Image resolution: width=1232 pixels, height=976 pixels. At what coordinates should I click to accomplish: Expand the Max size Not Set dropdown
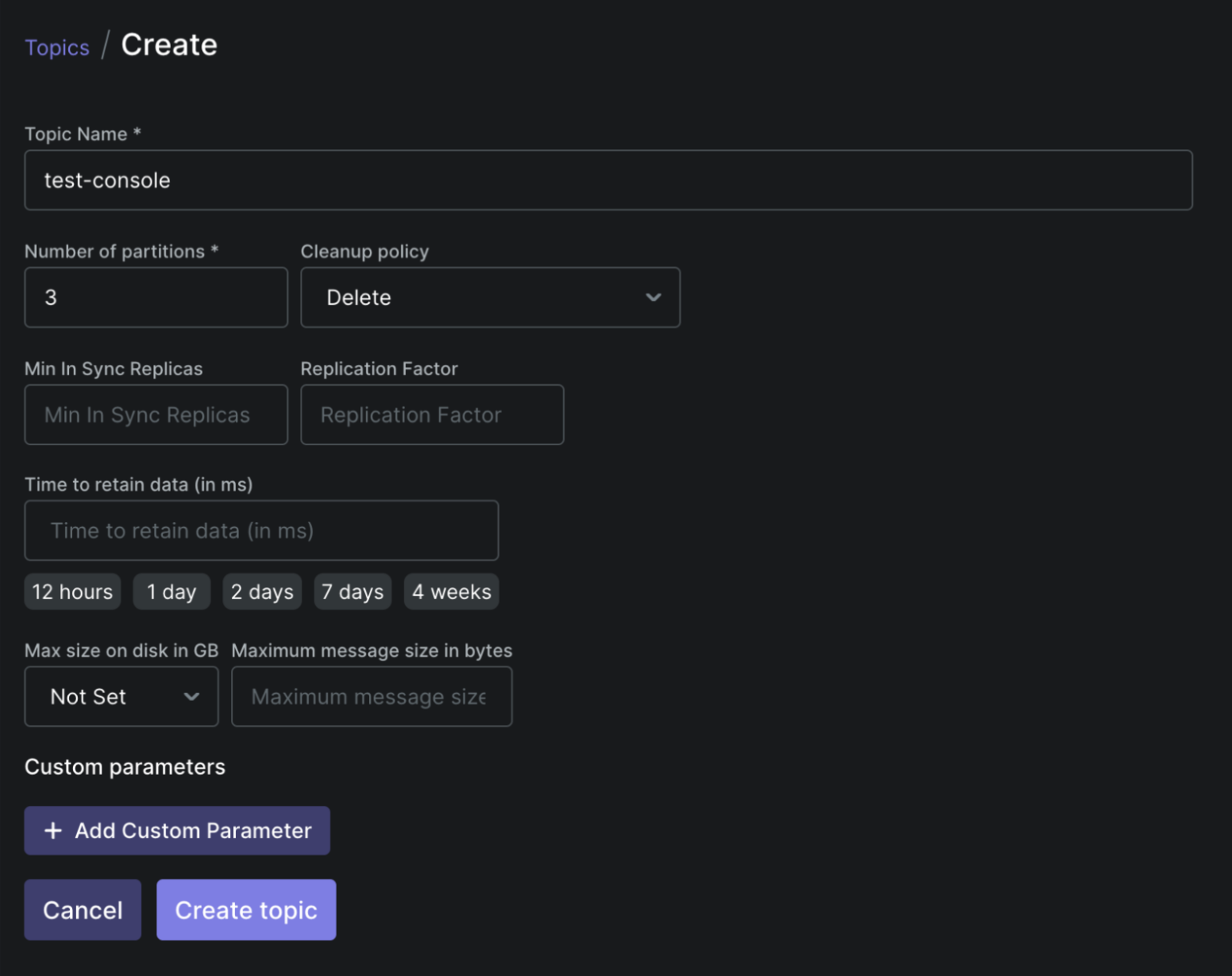coord(121,697)
